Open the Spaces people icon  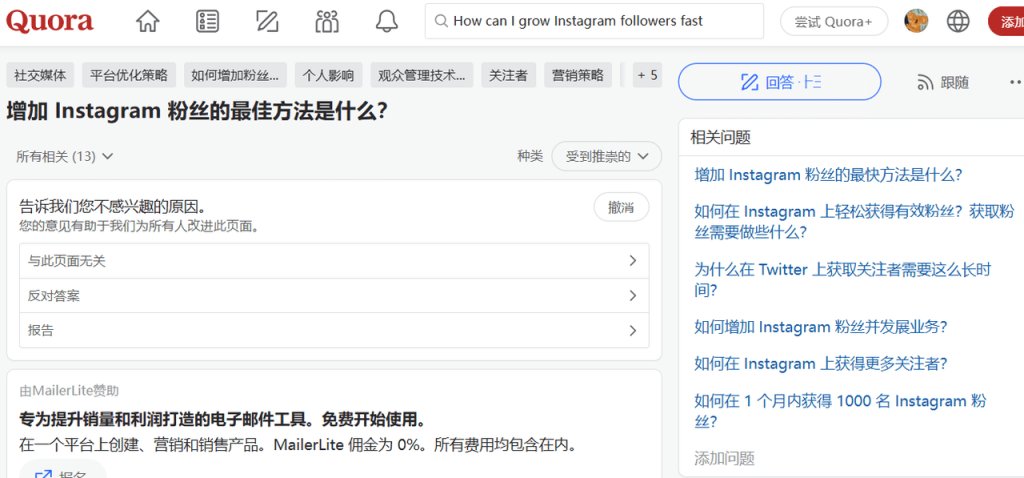pyautogui.click(x=327, y=21)
